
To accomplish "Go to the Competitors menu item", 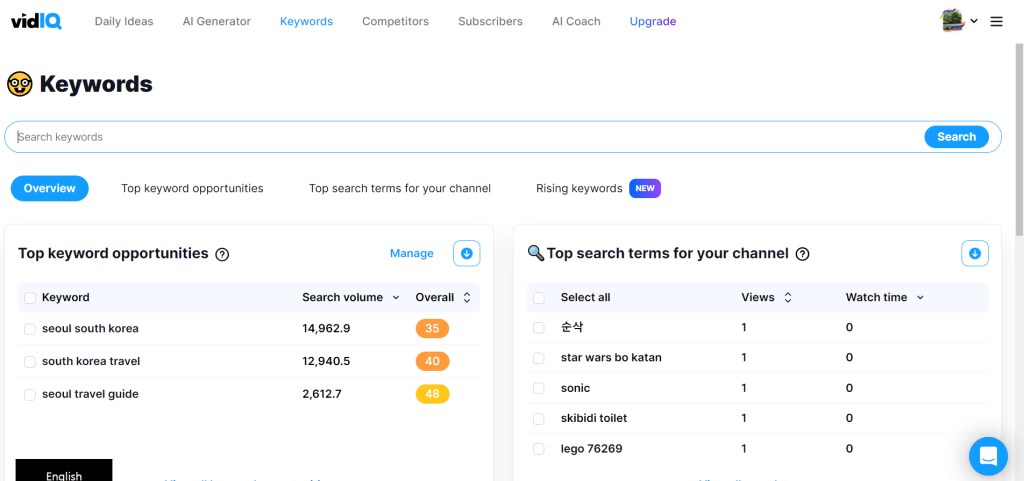I will [x=395, y=21].
